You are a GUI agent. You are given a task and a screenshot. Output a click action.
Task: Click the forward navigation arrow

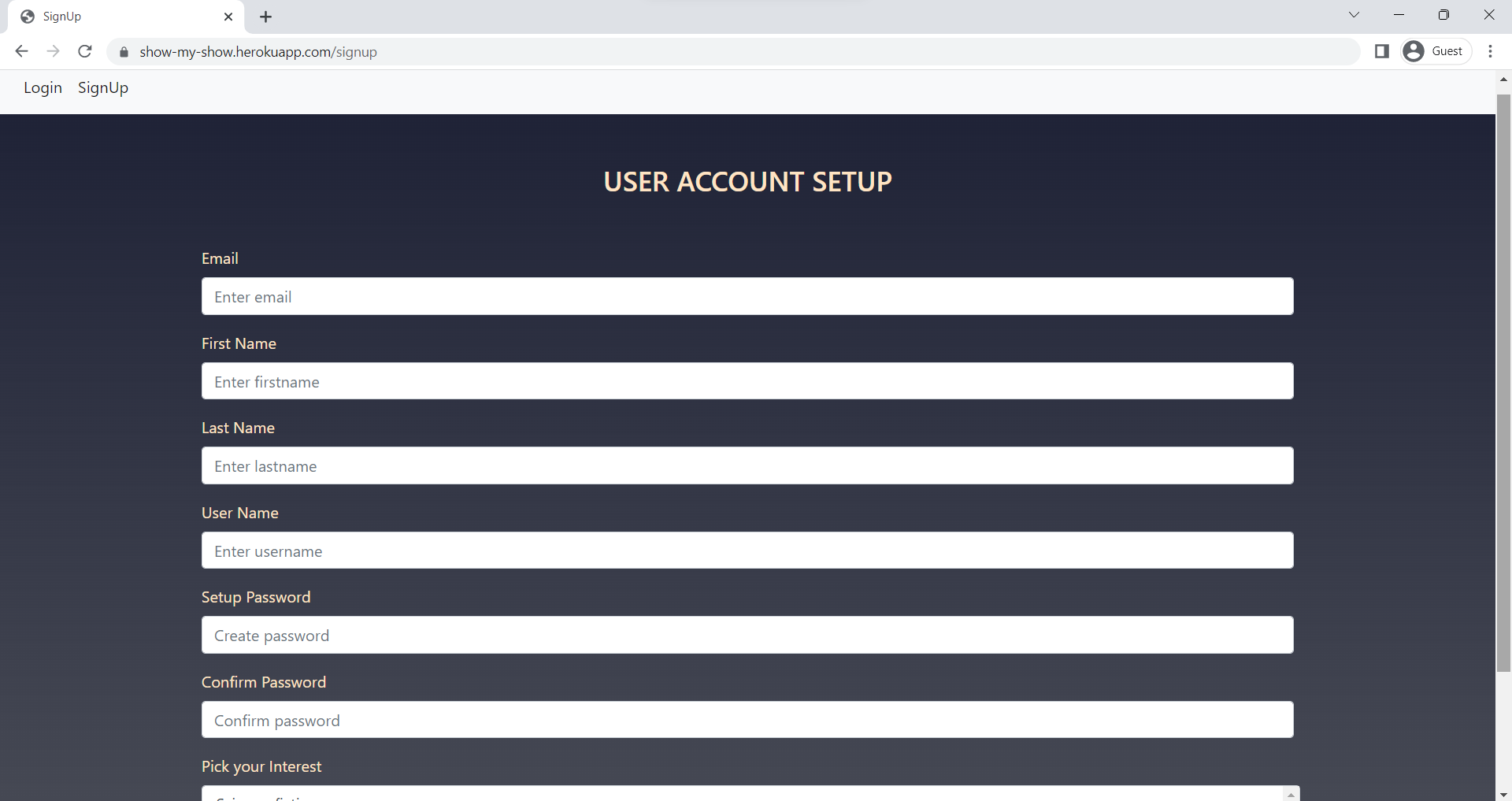(x=53, y=51)
